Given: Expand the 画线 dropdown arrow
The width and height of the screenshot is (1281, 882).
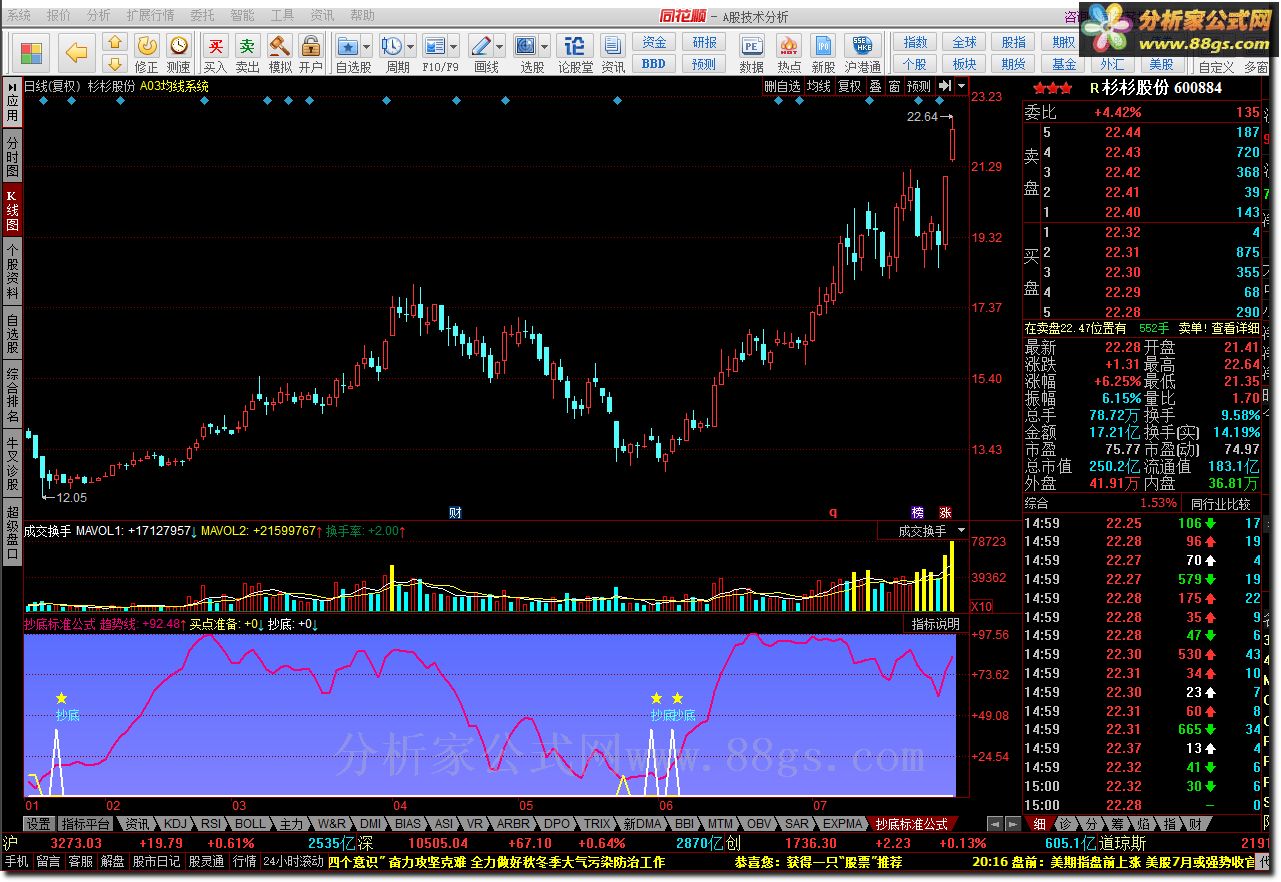Looking at the screenshot, I should [500, 46].
